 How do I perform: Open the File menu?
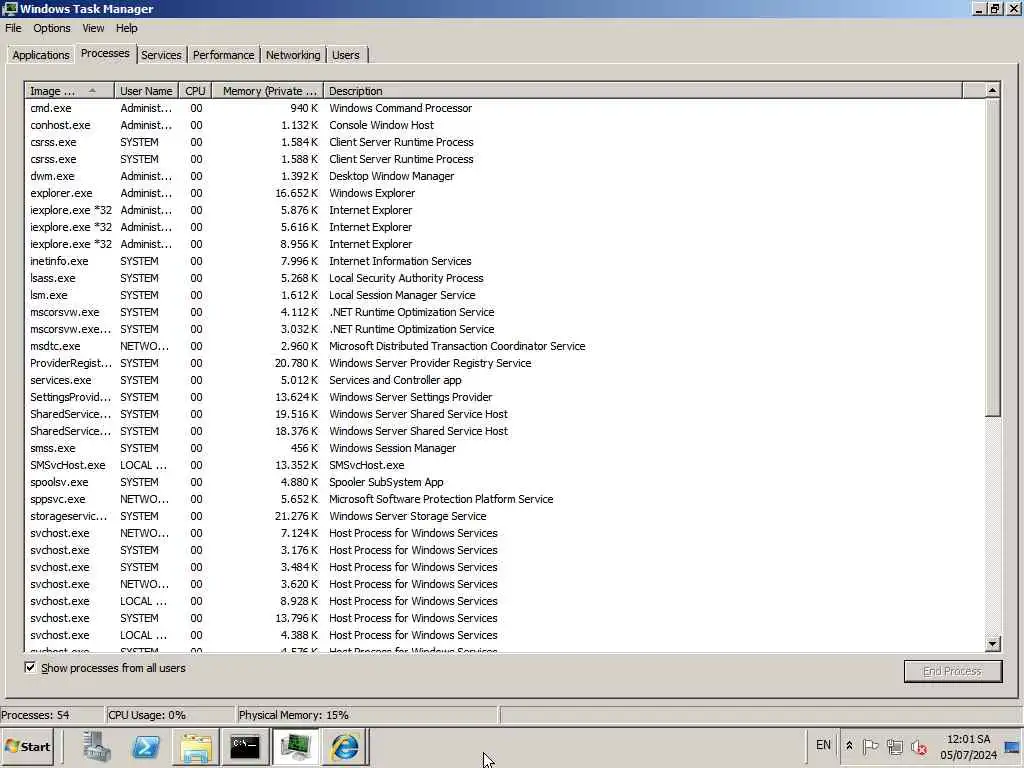pyautogui.click(x=13, y=28)
